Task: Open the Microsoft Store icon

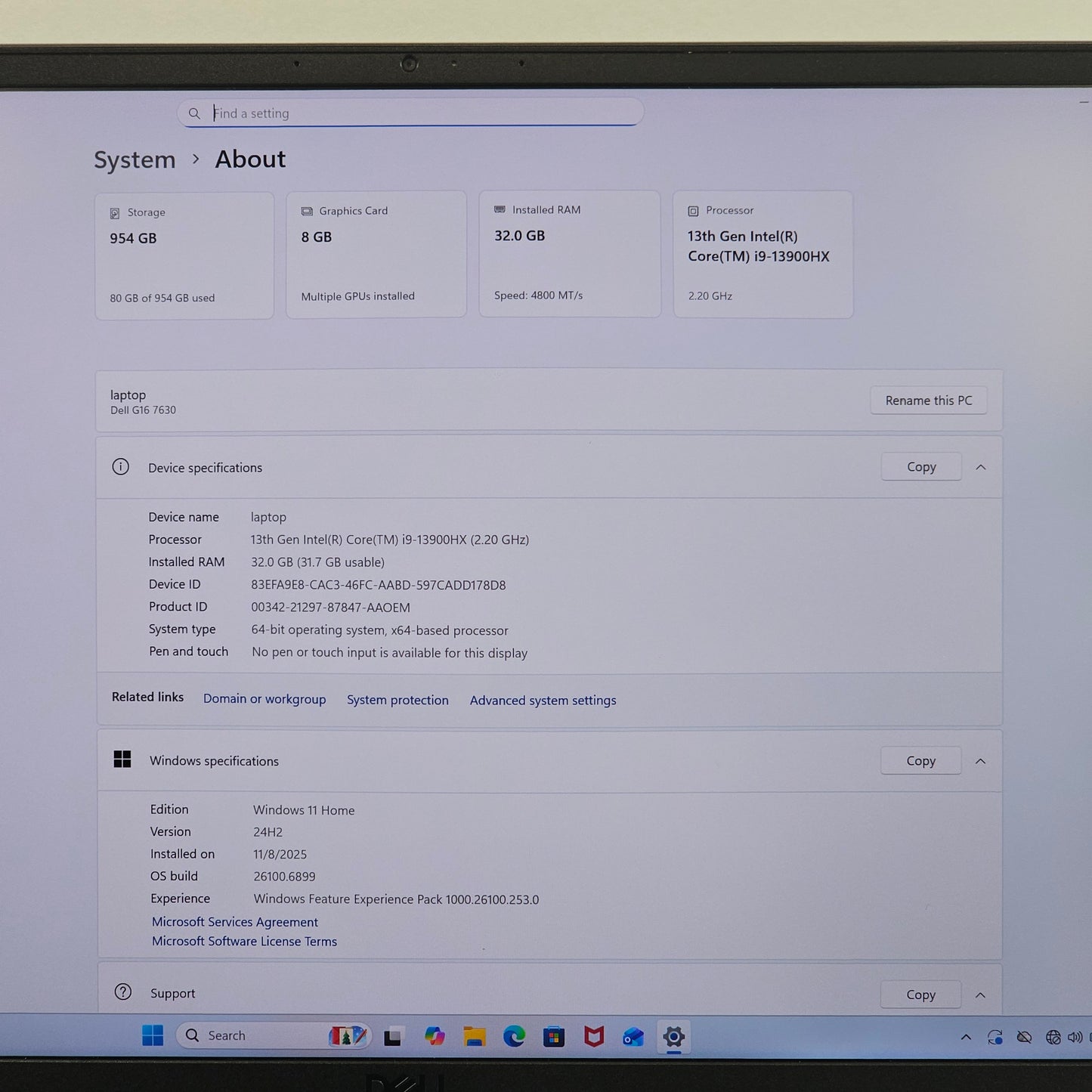Action: pos(555,1035)
